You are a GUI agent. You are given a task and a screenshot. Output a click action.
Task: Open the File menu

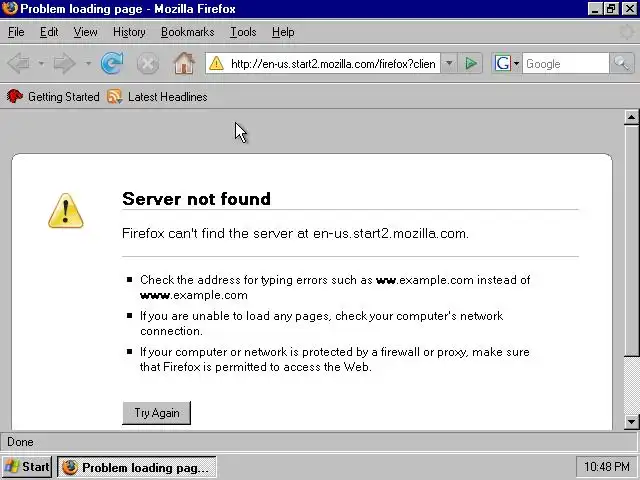click(x=16, y=32)
